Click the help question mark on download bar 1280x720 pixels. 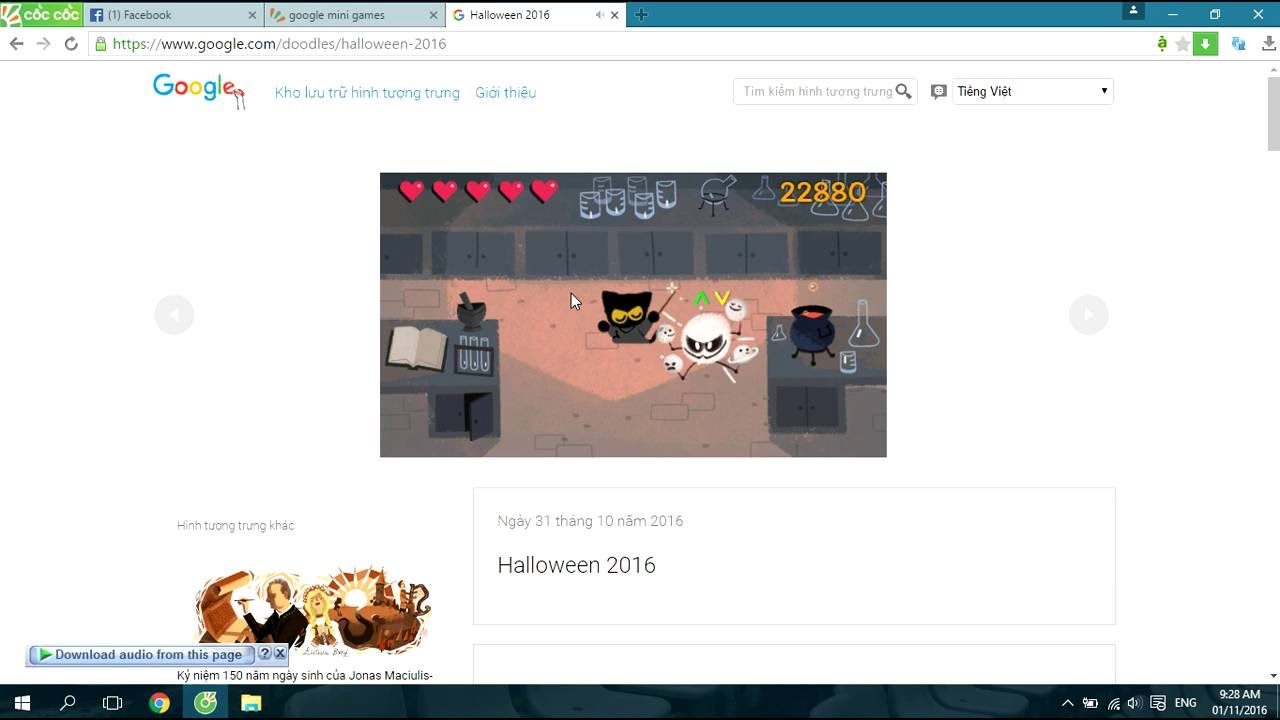(x=265, y=653)
